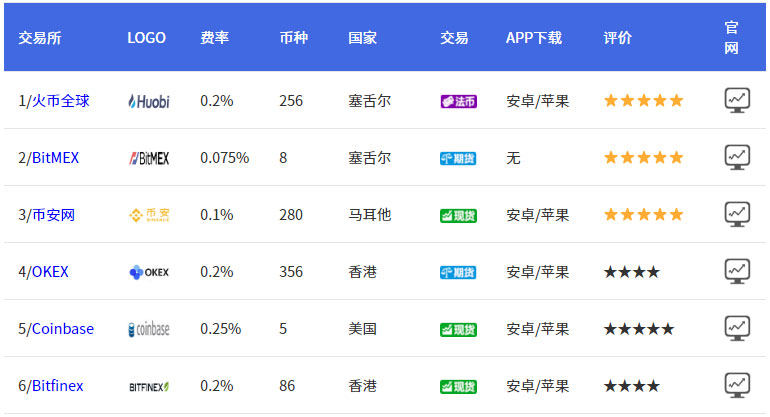This screenshot has width=770, height=417.
Task: Select 安卓/苹果 in the Coinbase row
Action: 538,329
